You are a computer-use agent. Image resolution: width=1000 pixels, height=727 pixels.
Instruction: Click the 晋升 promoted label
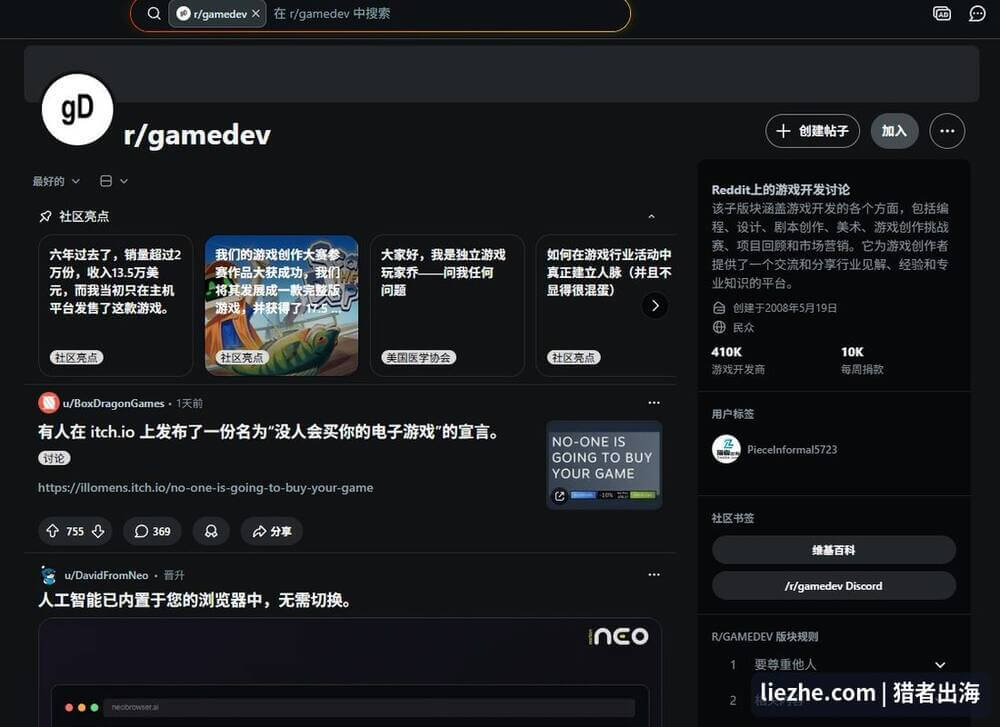tap(173, 575)
